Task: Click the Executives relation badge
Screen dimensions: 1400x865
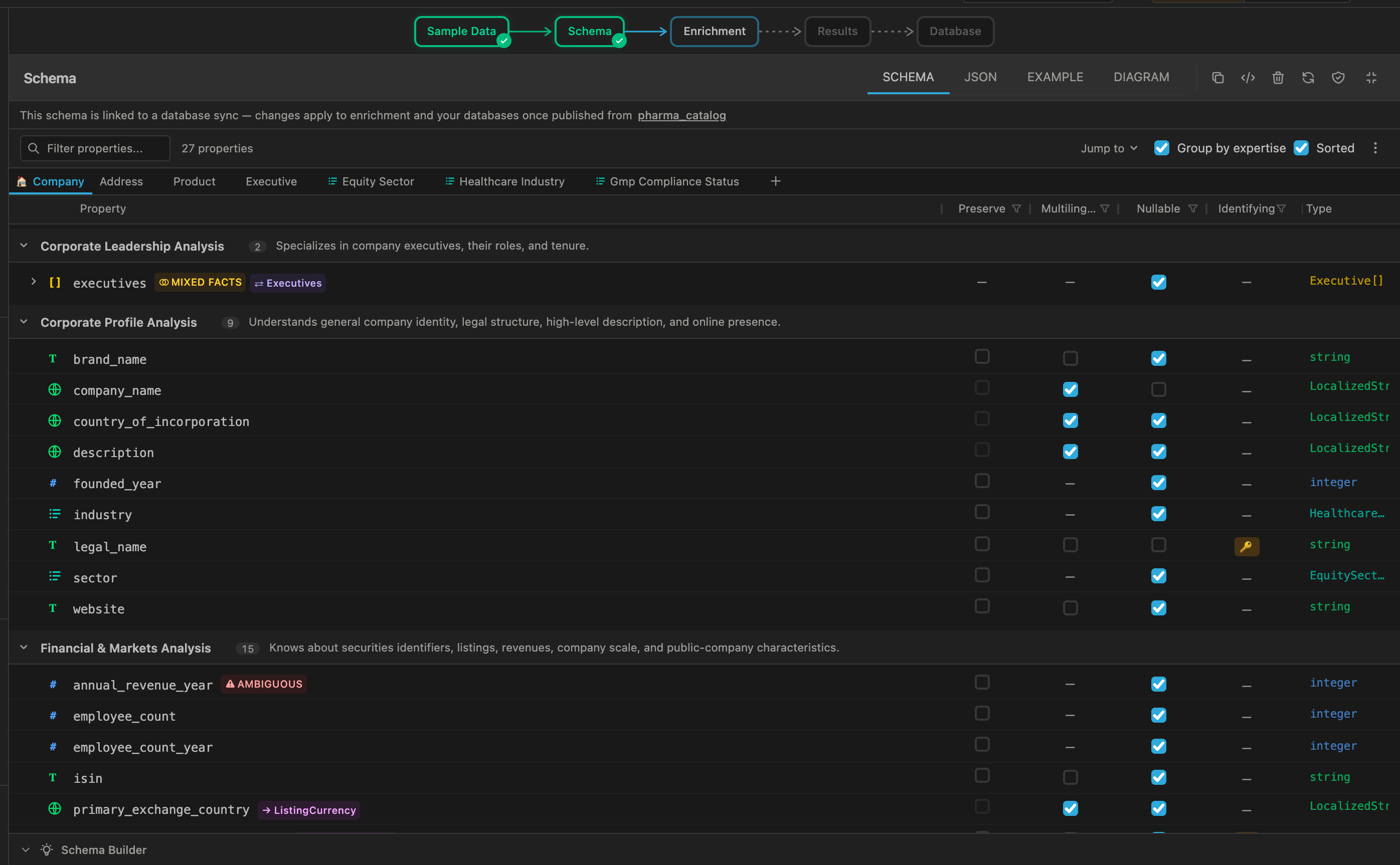Action: (288, 283)
